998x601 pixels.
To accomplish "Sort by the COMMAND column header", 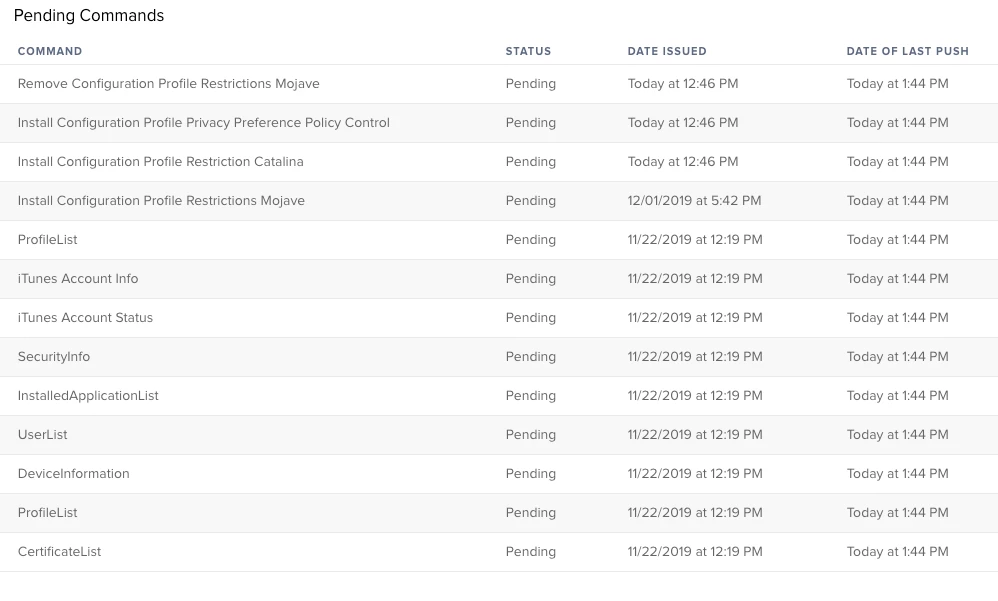I will [x=50, y=51].
